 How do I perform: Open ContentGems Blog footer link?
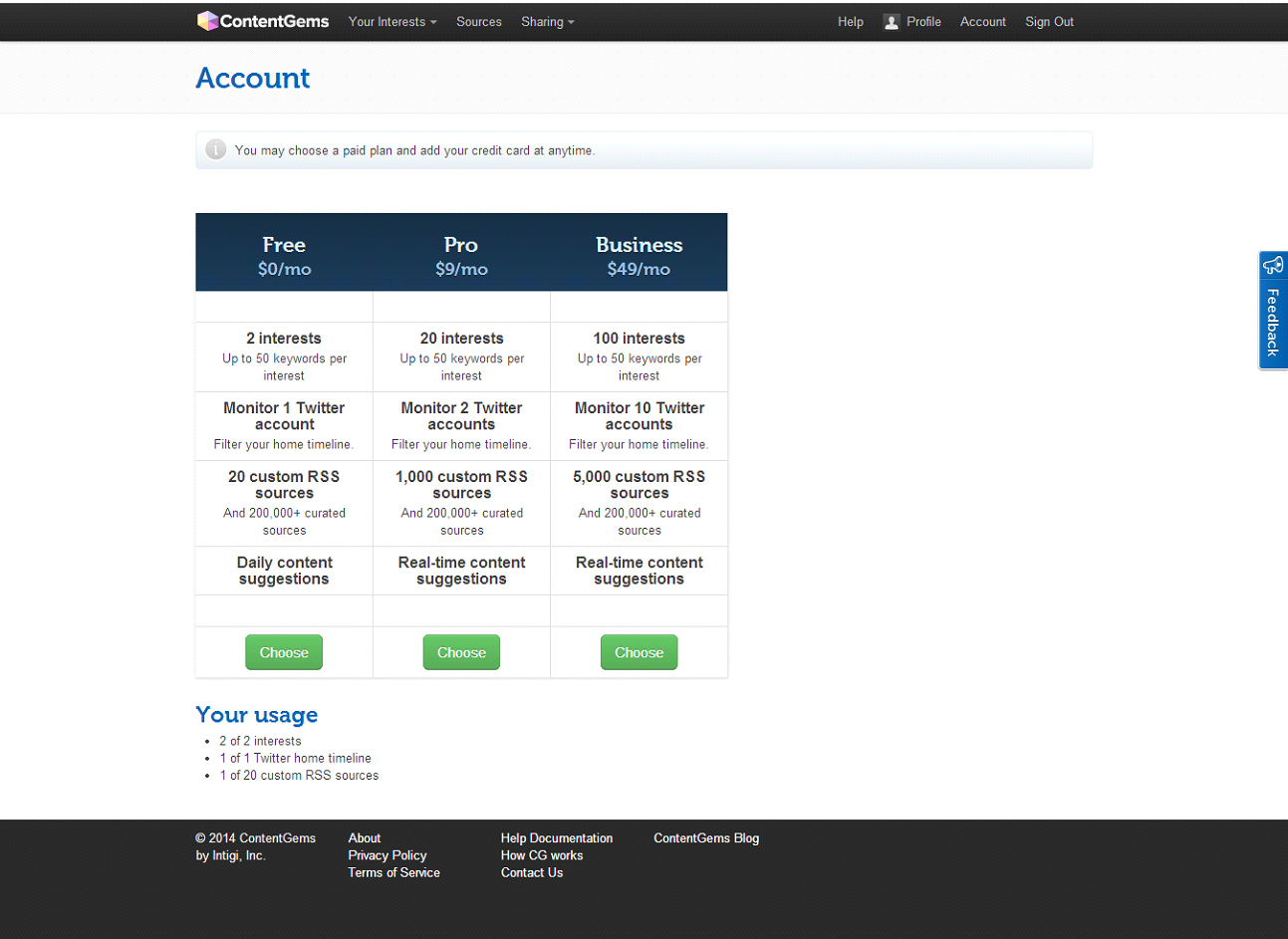[x=706, y=838]
